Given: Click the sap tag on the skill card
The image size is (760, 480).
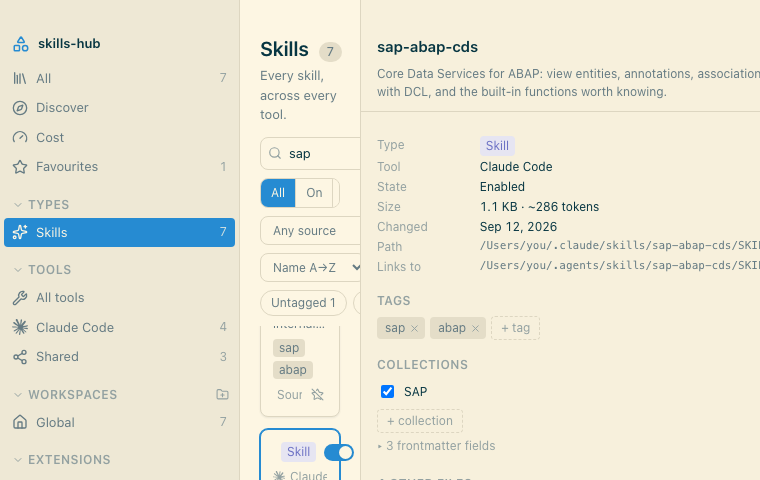Looking at the screenshot, I should point(289,348).
